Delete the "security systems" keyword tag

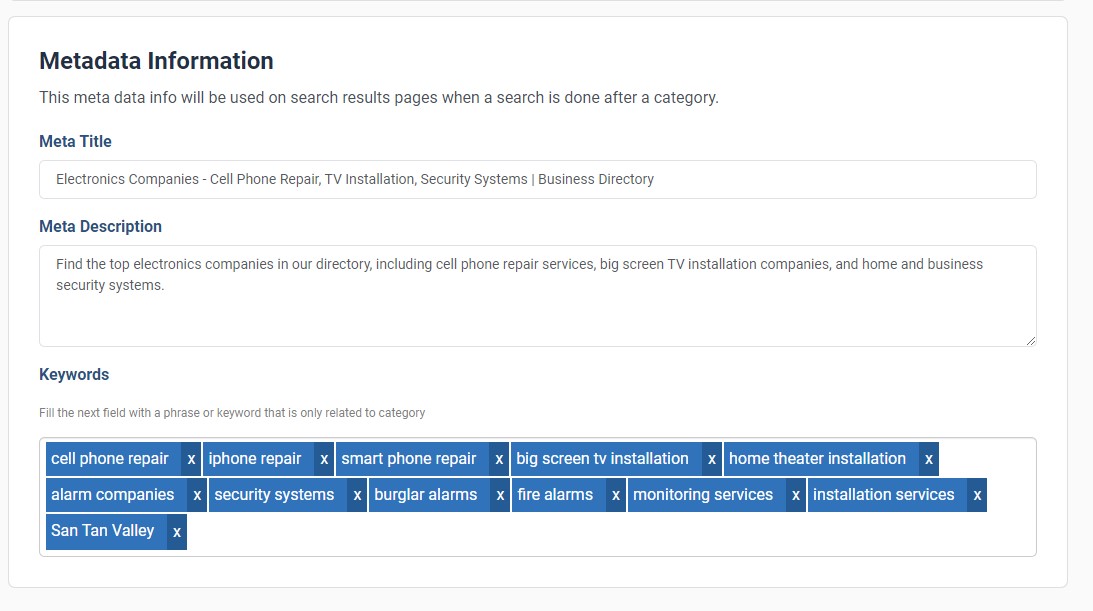(x=357, y=495)
